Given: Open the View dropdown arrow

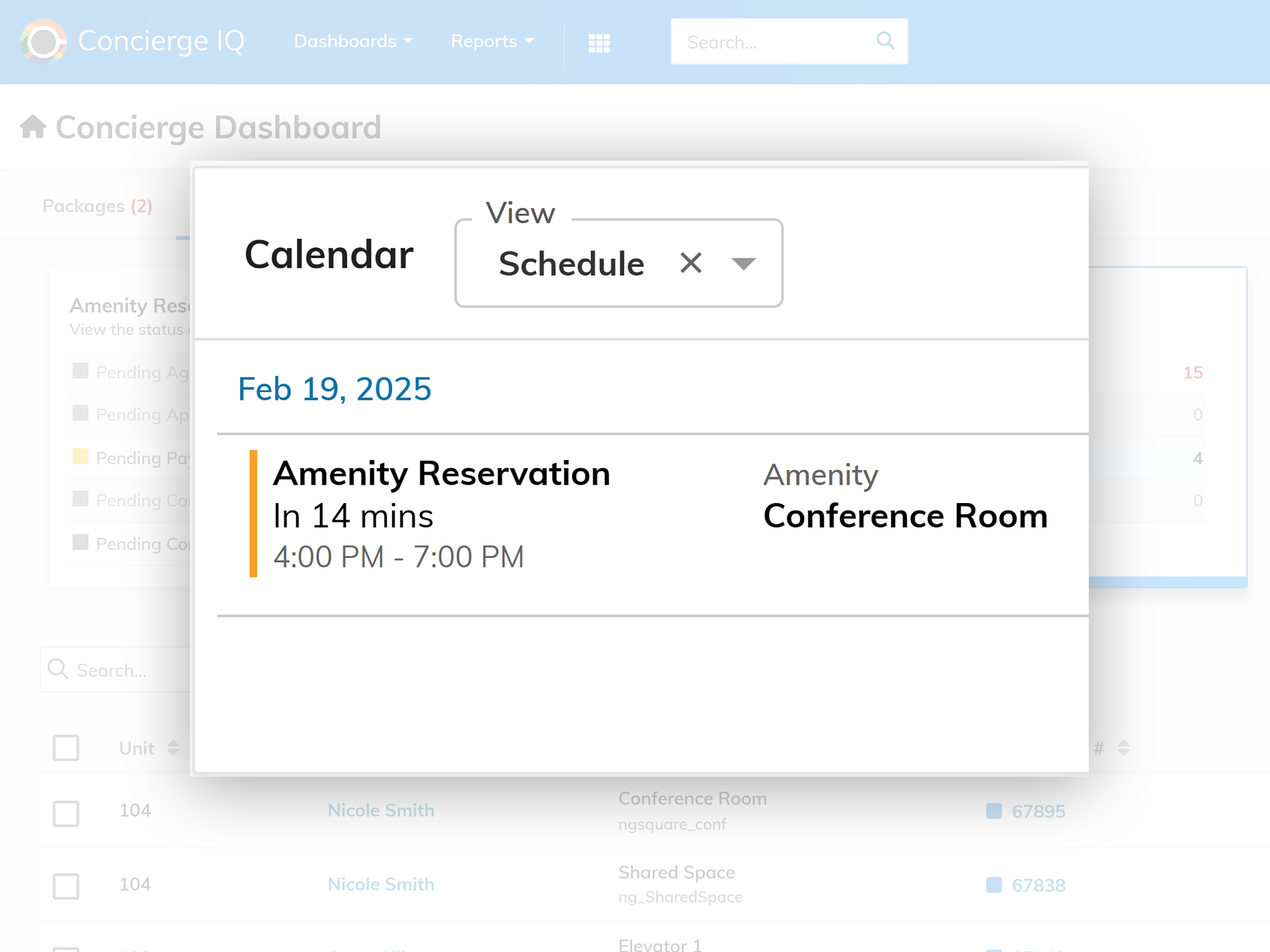Looking at the screenshot, I should pos(743,263).
